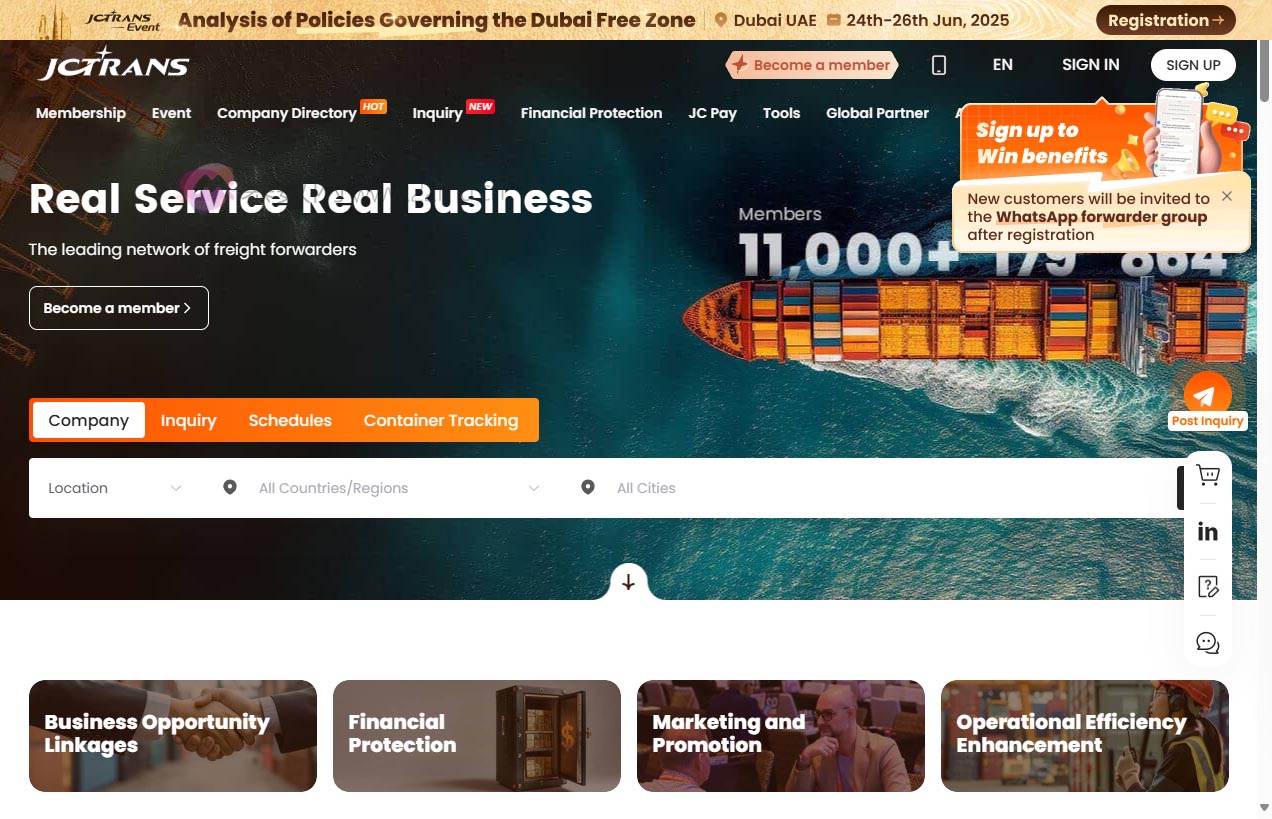Click the Post Inquiry paper plane icon
This screenshot has width=1272, height=819.
[1207, 394]
